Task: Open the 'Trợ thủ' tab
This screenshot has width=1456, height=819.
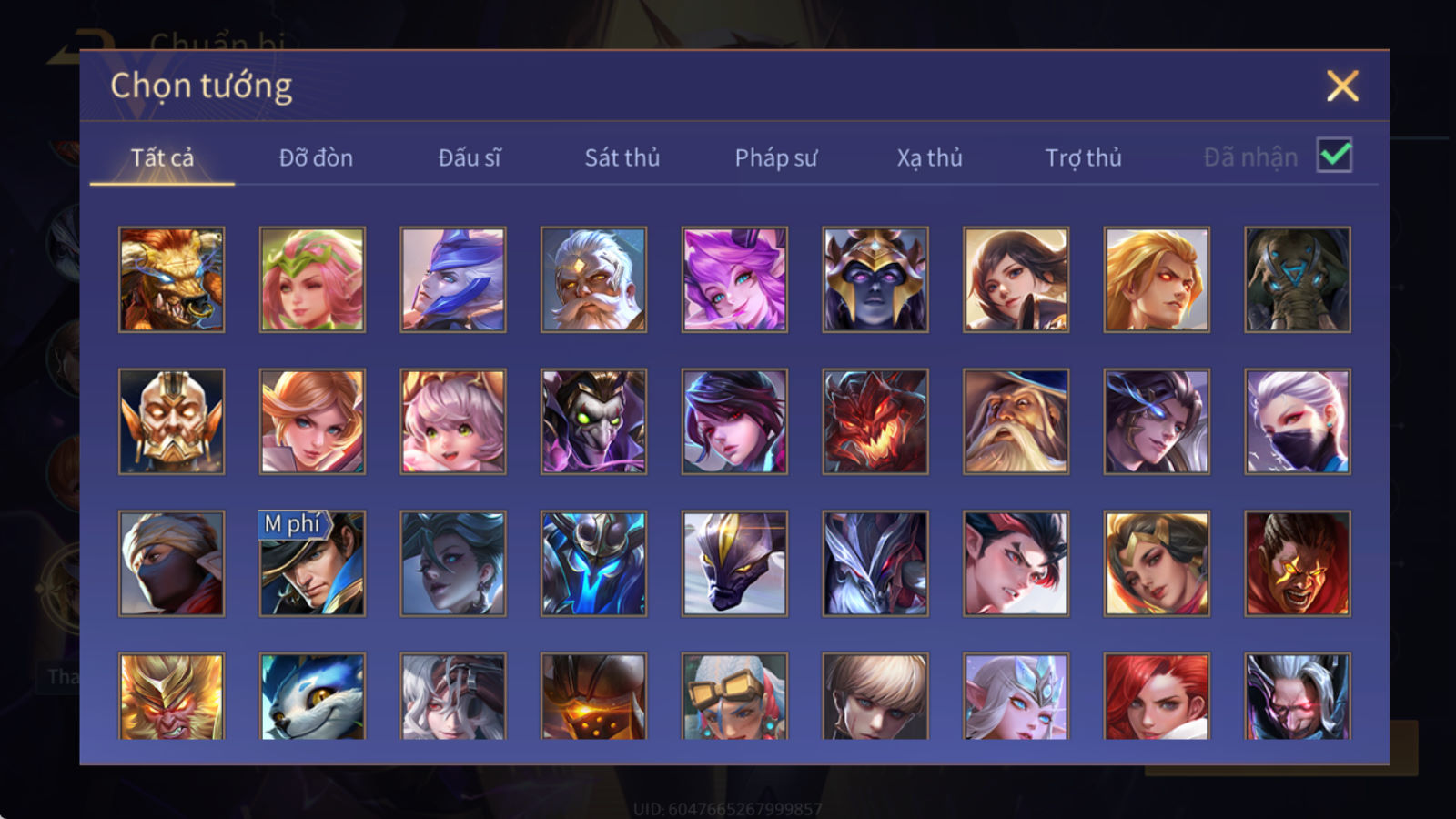Action: click(1083, 157)
